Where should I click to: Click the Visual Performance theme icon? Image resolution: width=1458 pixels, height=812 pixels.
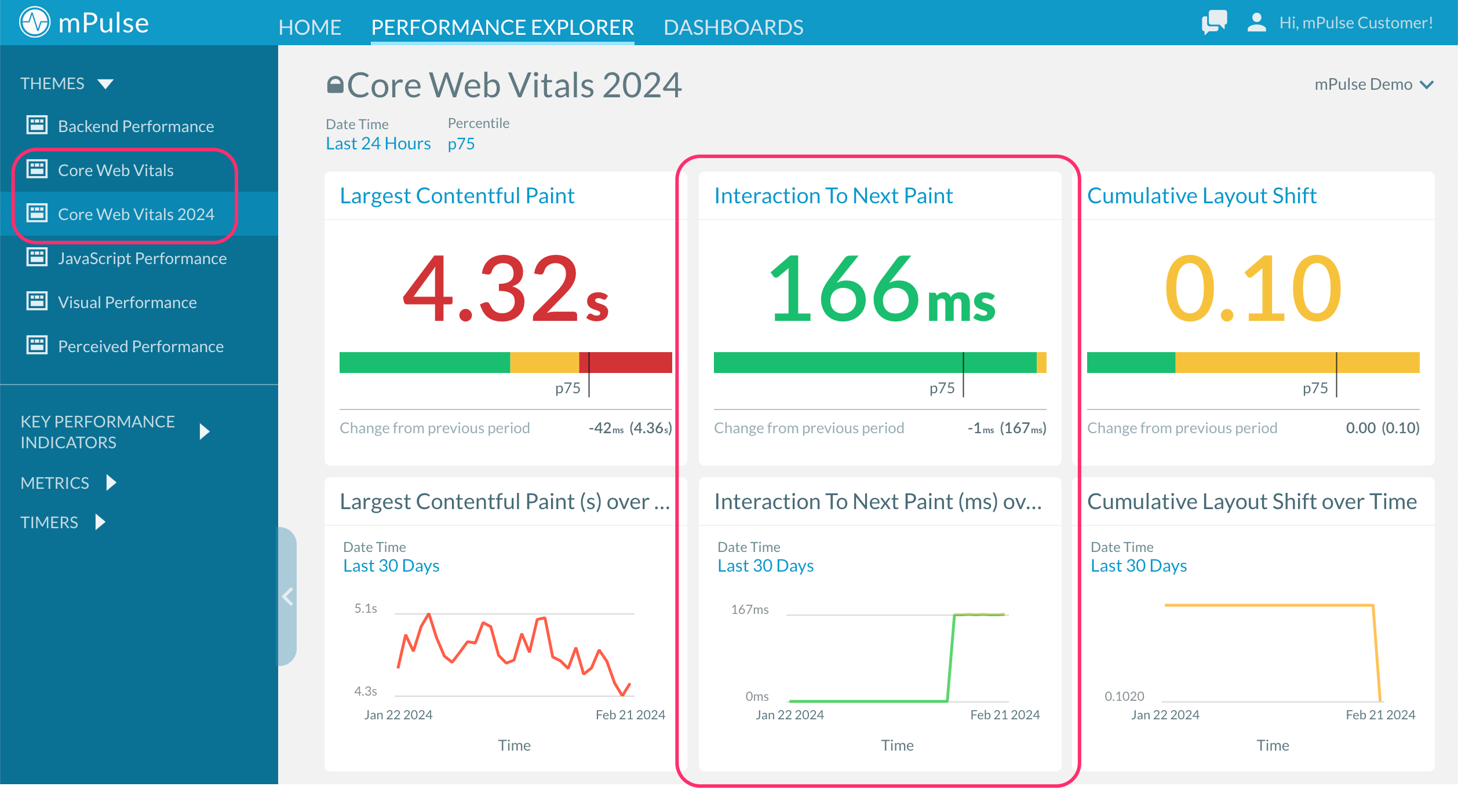(x=37, y=302)
